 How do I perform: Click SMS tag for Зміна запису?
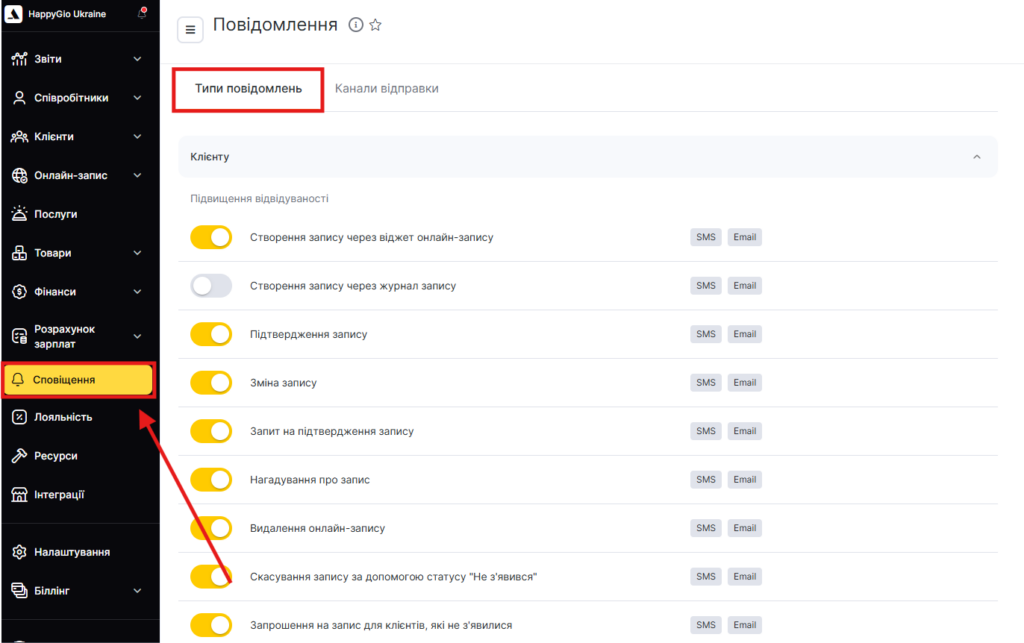706,383
